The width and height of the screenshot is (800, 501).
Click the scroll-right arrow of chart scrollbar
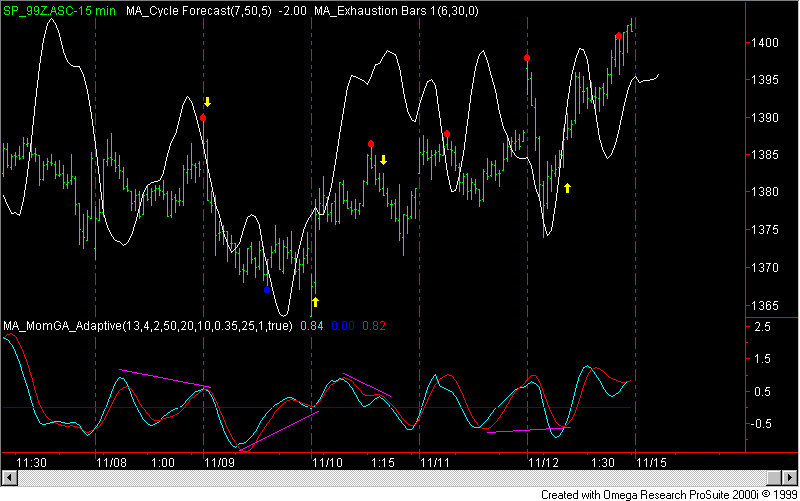(x=790, y=478)
